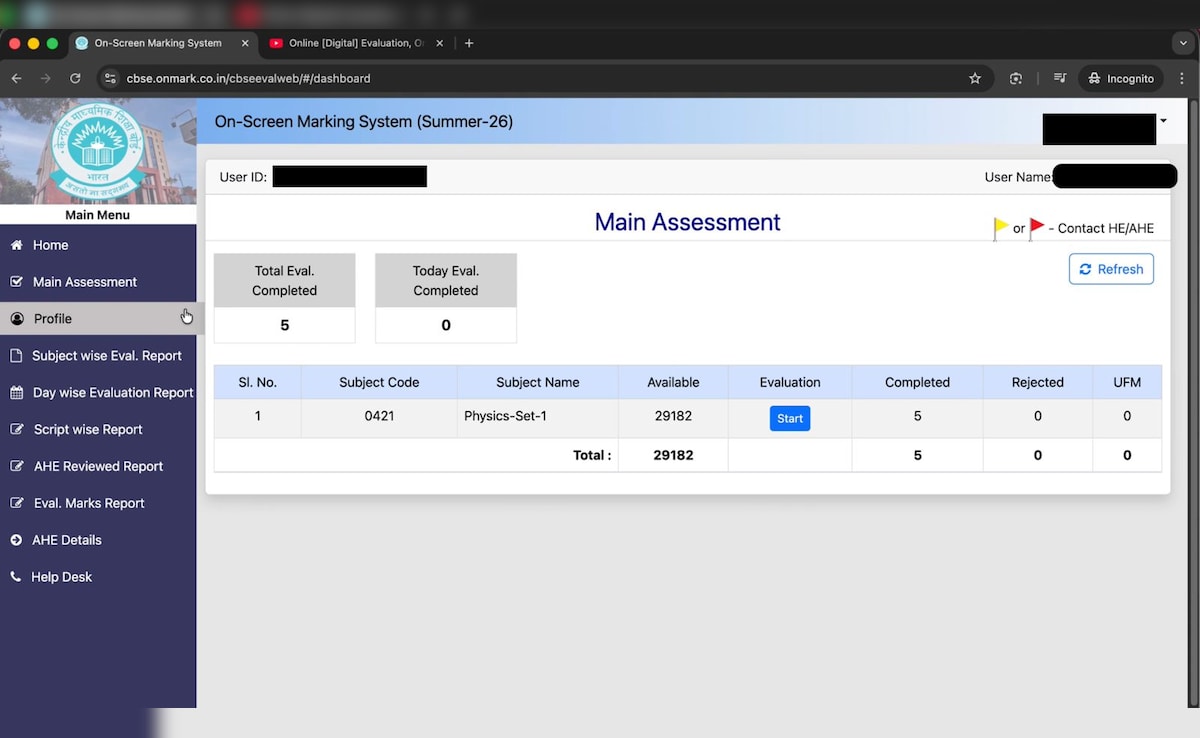Click the Incognito indicator button
This screenshot has width=1200, height=738.
pyautogui.click(x=1121, y=78)
